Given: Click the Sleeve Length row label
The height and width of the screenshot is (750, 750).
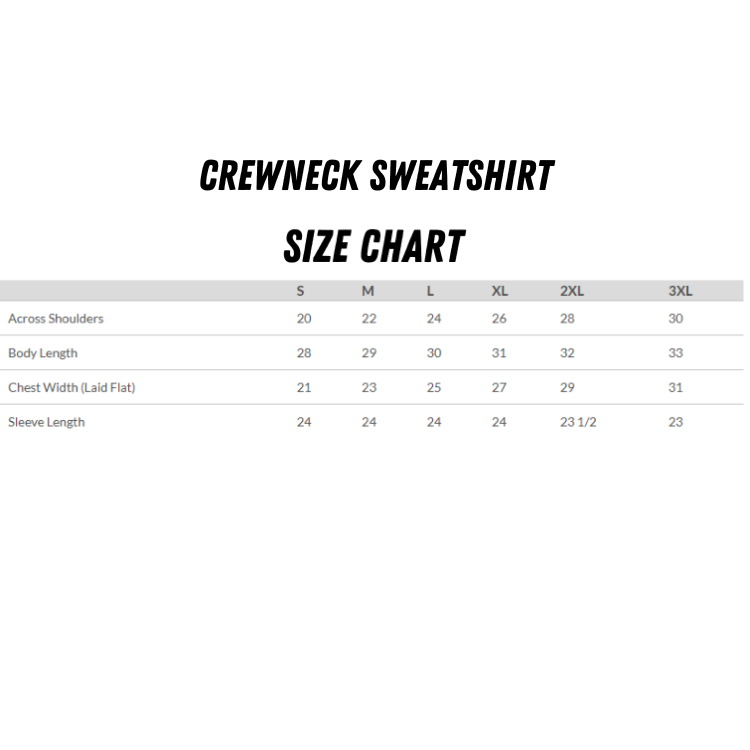Looking at the screenshot, I should (47, 422).
